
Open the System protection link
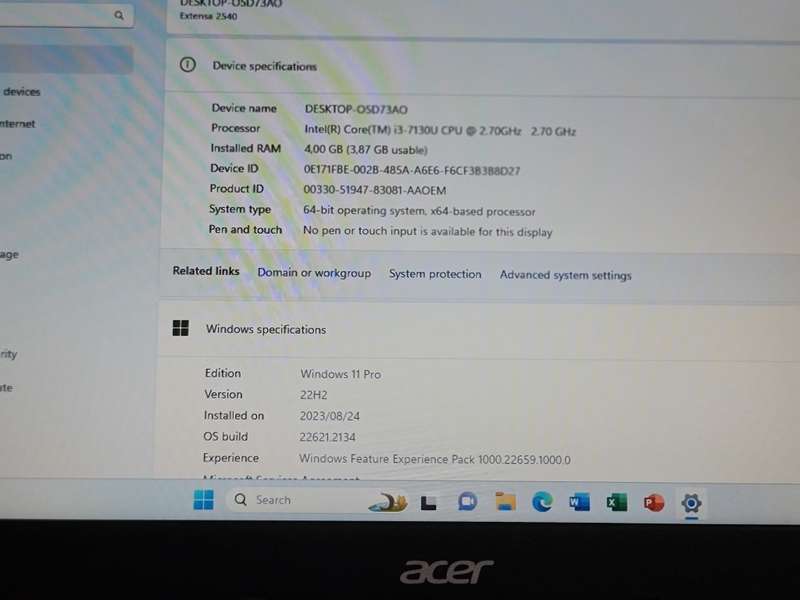click(435, 274)
